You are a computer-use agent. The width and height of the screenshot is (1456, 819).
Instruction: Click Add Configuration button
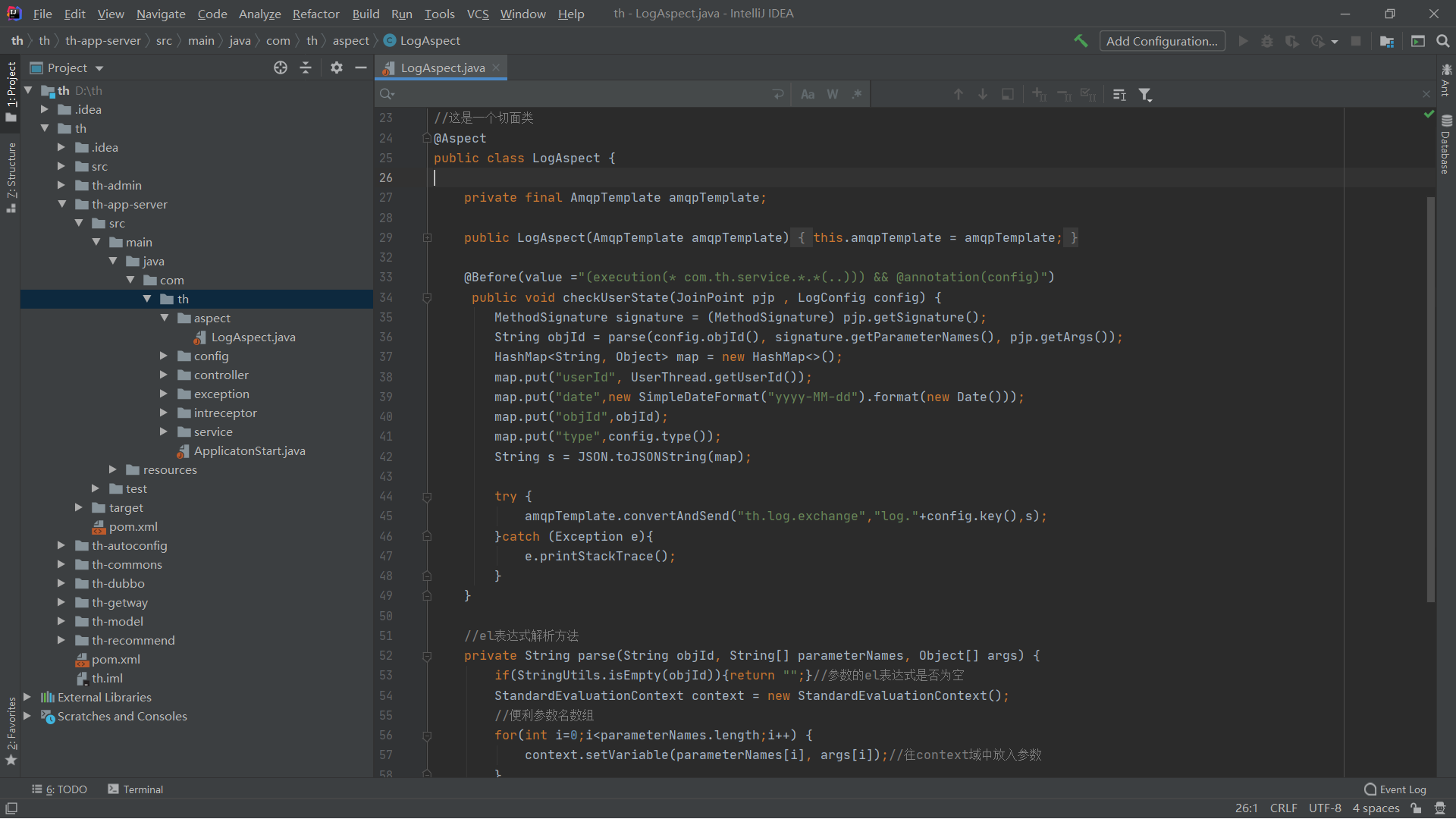(x=1163, y=41)
